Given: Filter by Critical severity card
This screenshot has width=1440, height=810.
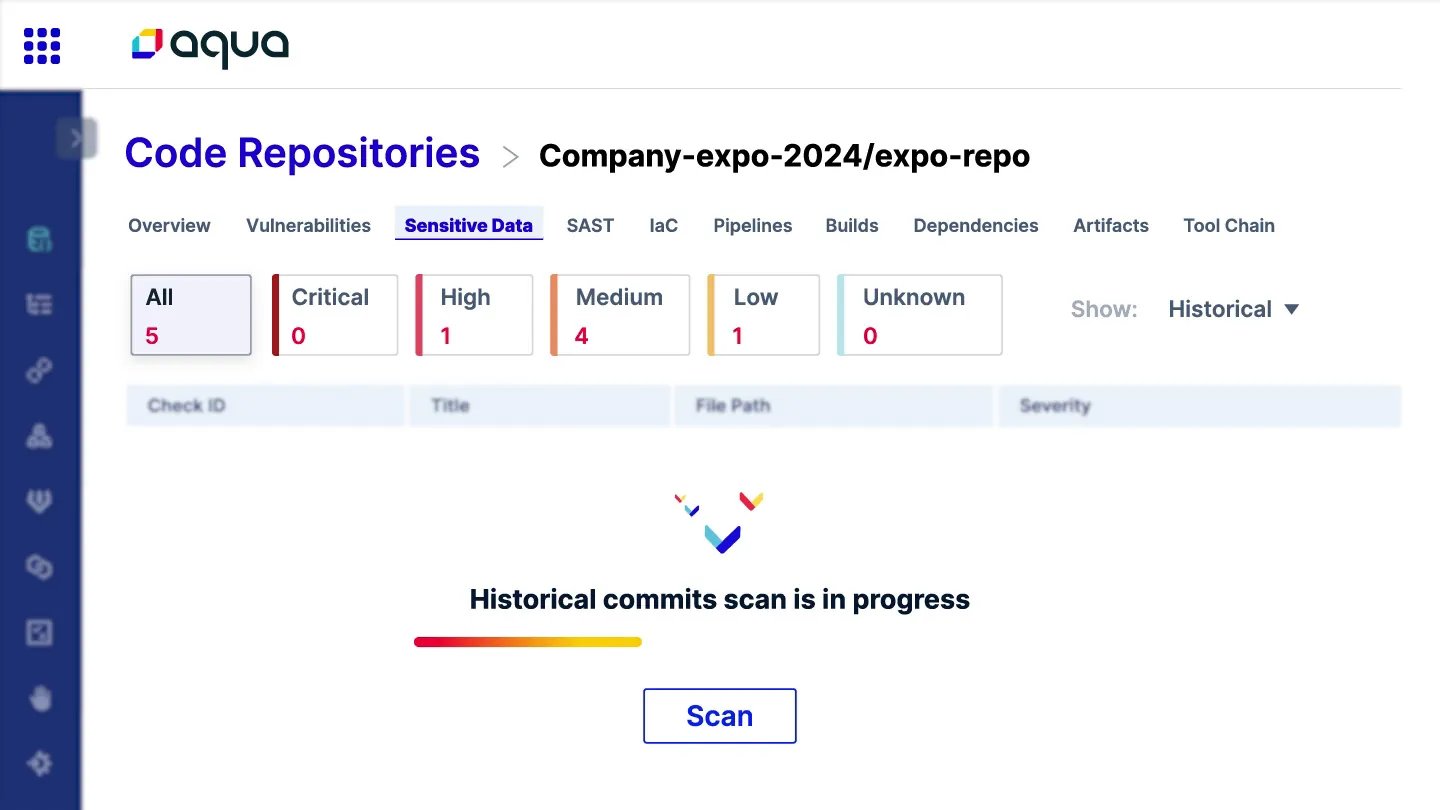Looking at the screenshot, I should coord(335,315).
